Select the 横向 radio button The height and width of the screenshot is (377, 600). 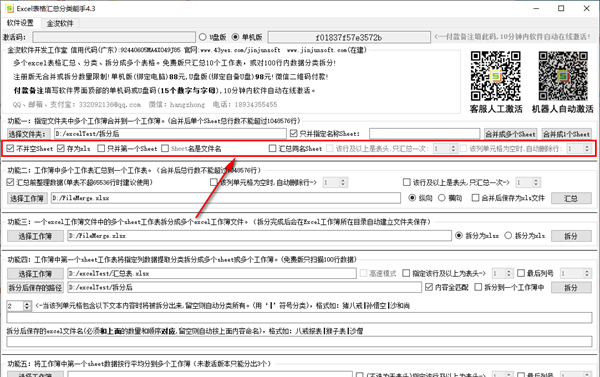click(x=442, y=198)
